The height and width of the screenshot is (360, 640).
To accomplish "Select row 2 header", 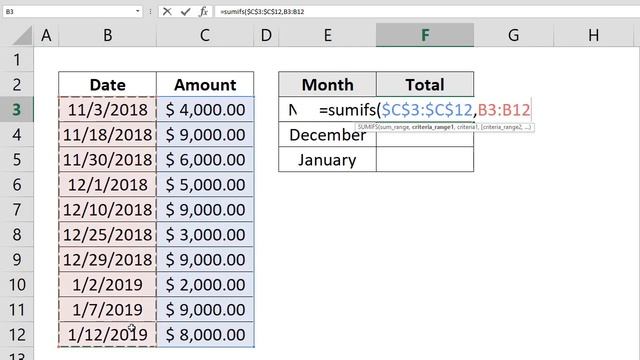I will 17,84.
